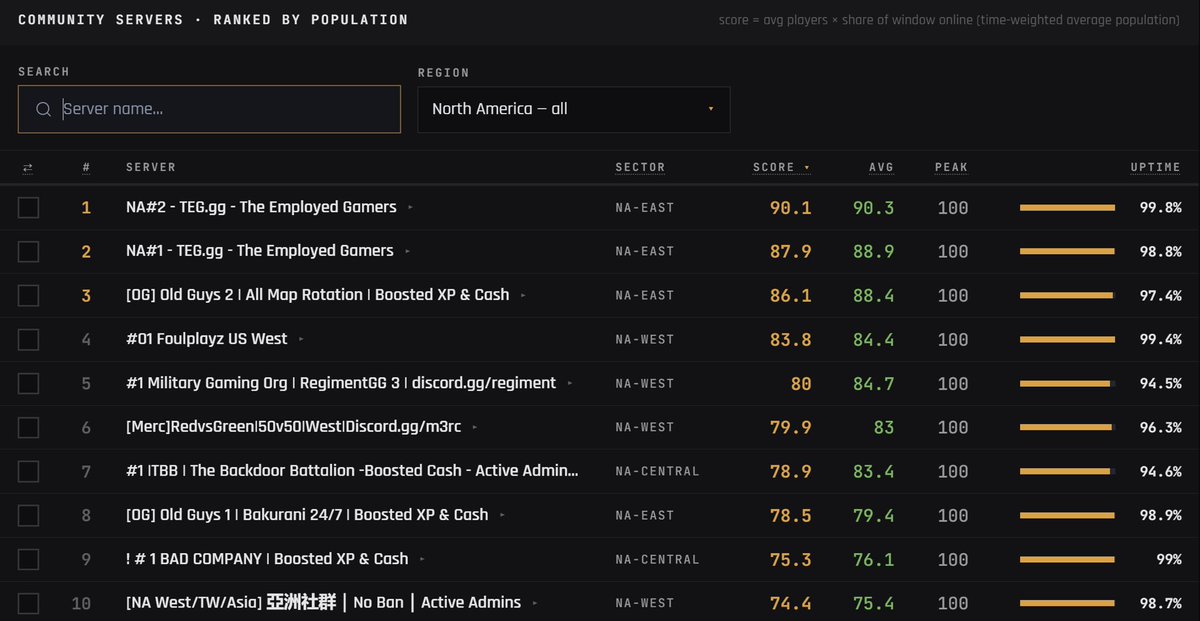The image size is (1200, 621).
Task: Open #1 TBB The Backdoor Battalion server
Action: tap(352, 471)
